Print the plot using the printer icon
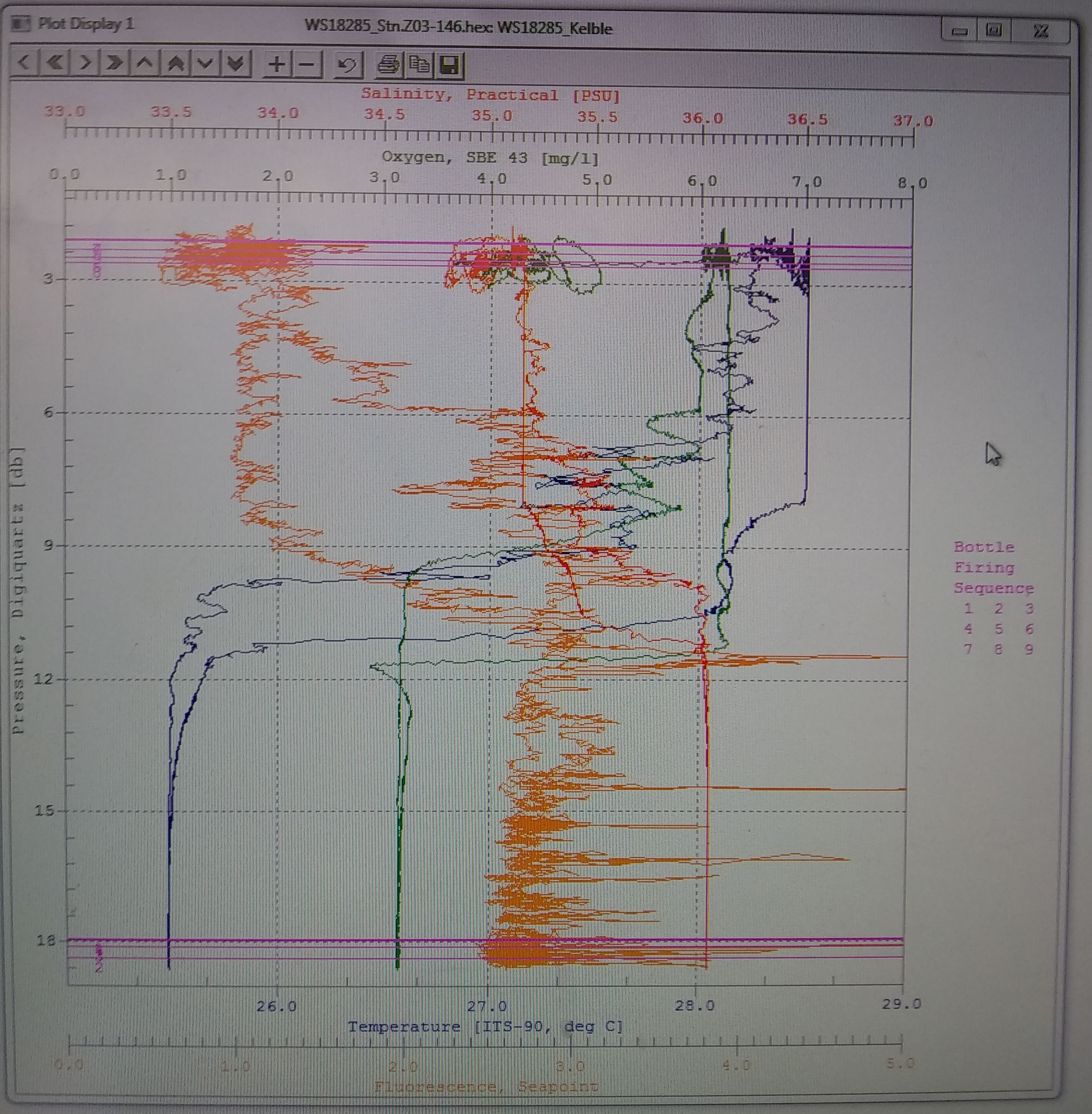The height and width of the screenshot is (1114, 1092). (x=388, y=66)
